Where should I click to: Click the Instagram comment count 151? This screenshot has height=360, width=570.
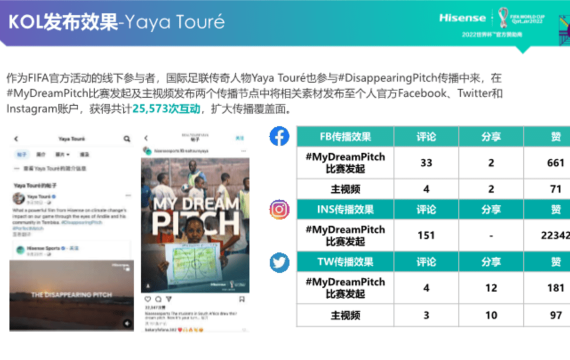tap(426, 235)
